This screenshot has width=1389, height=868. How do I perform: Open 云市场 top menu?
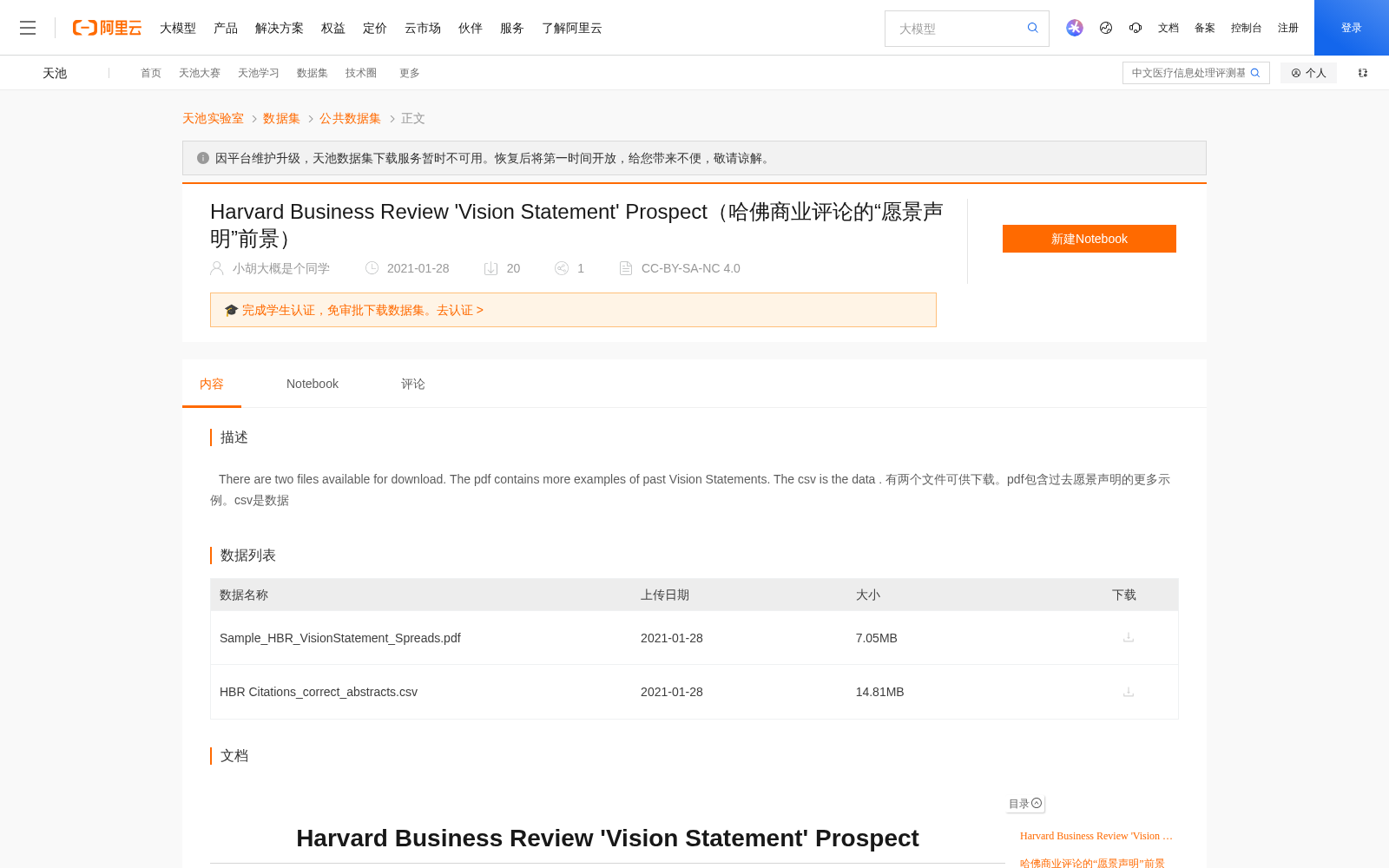point(423,28)
